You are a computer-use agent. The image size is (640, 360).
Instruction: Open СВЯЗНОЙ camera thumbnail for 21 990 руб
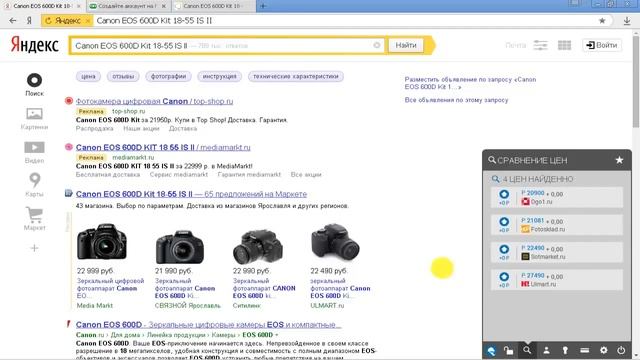point(180,247)
